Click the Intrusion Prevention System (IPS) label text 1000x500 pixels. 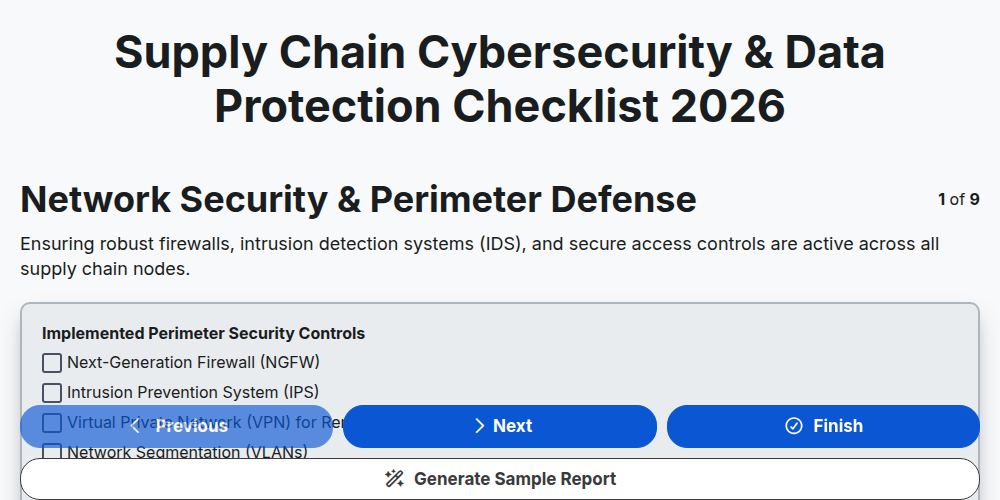(193, 392)
